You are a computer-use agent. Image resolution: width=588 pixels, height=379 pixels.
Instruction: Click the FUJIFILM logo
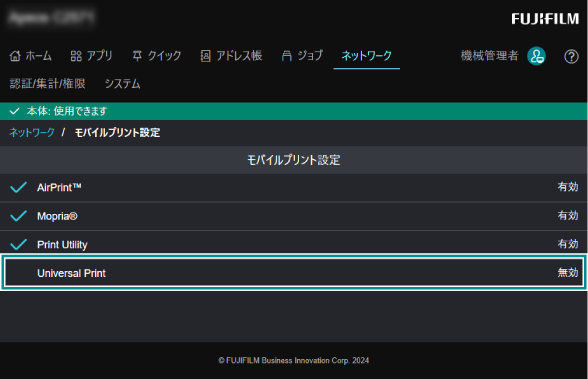click(545, 19)
